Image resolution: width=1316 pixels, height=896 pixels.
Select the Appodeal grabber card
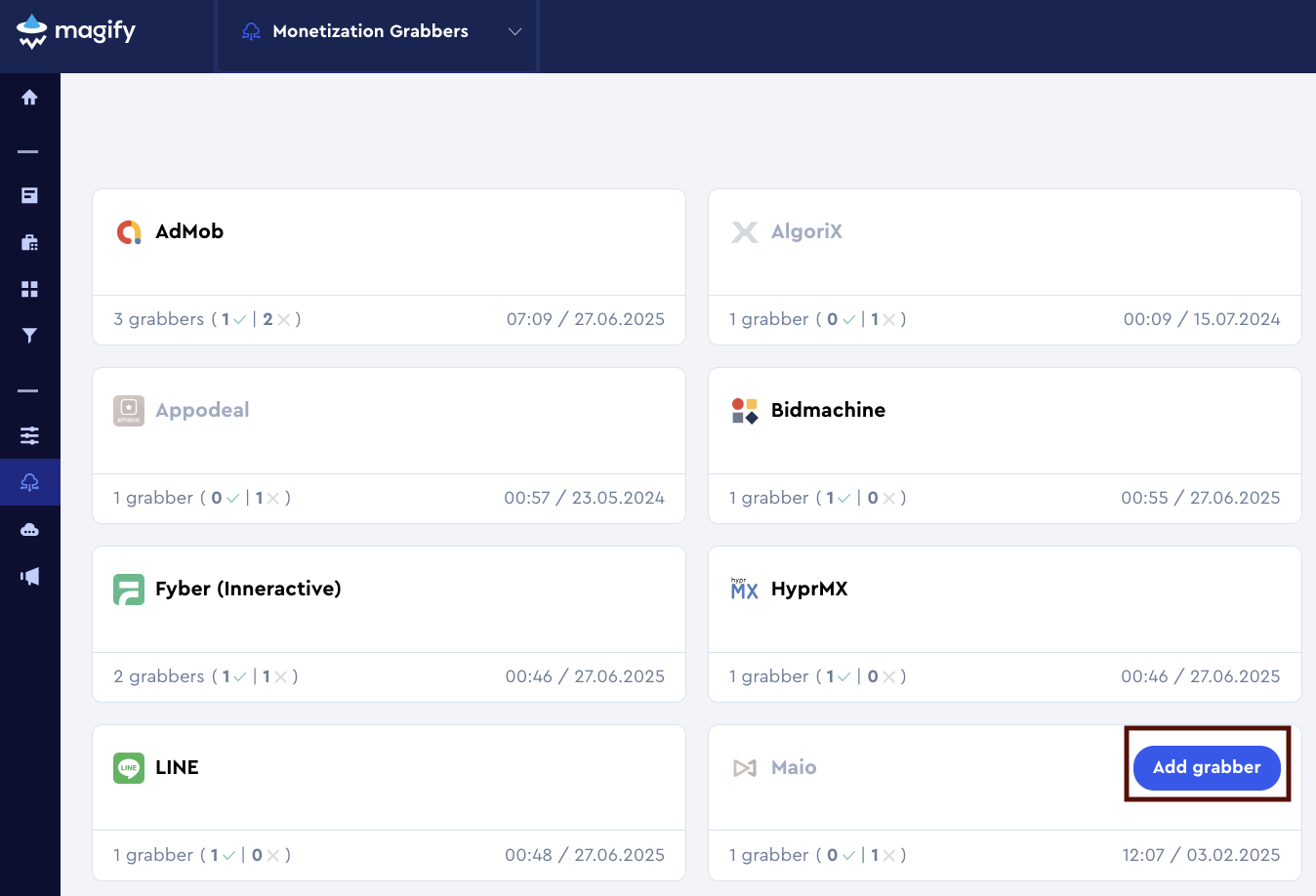[389, 421]
